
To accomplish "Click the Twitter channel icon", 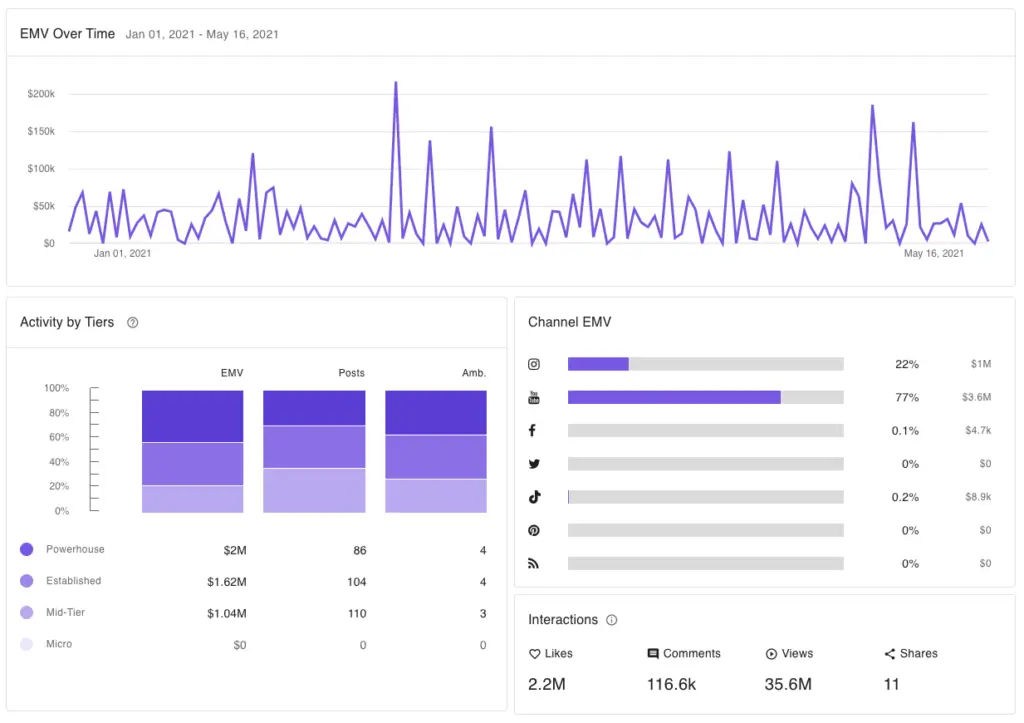I will click(x=534, y=464).
